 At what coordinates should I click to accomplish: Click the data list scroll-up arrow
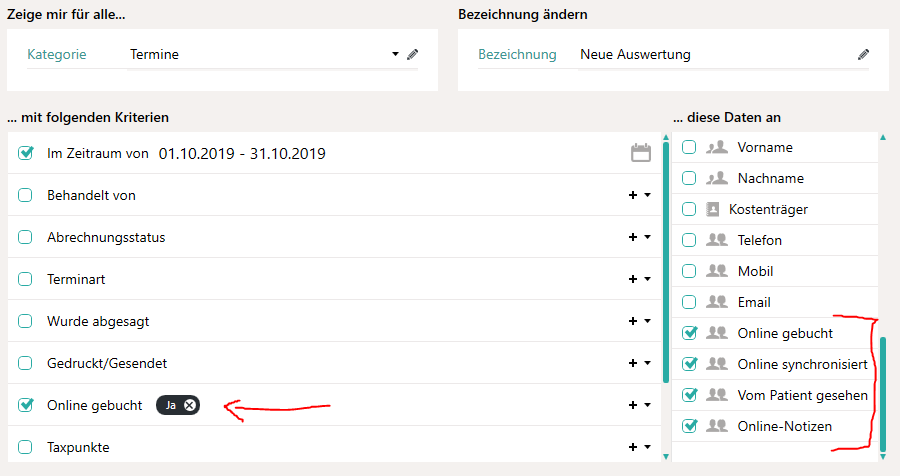(x=883, y=137)
